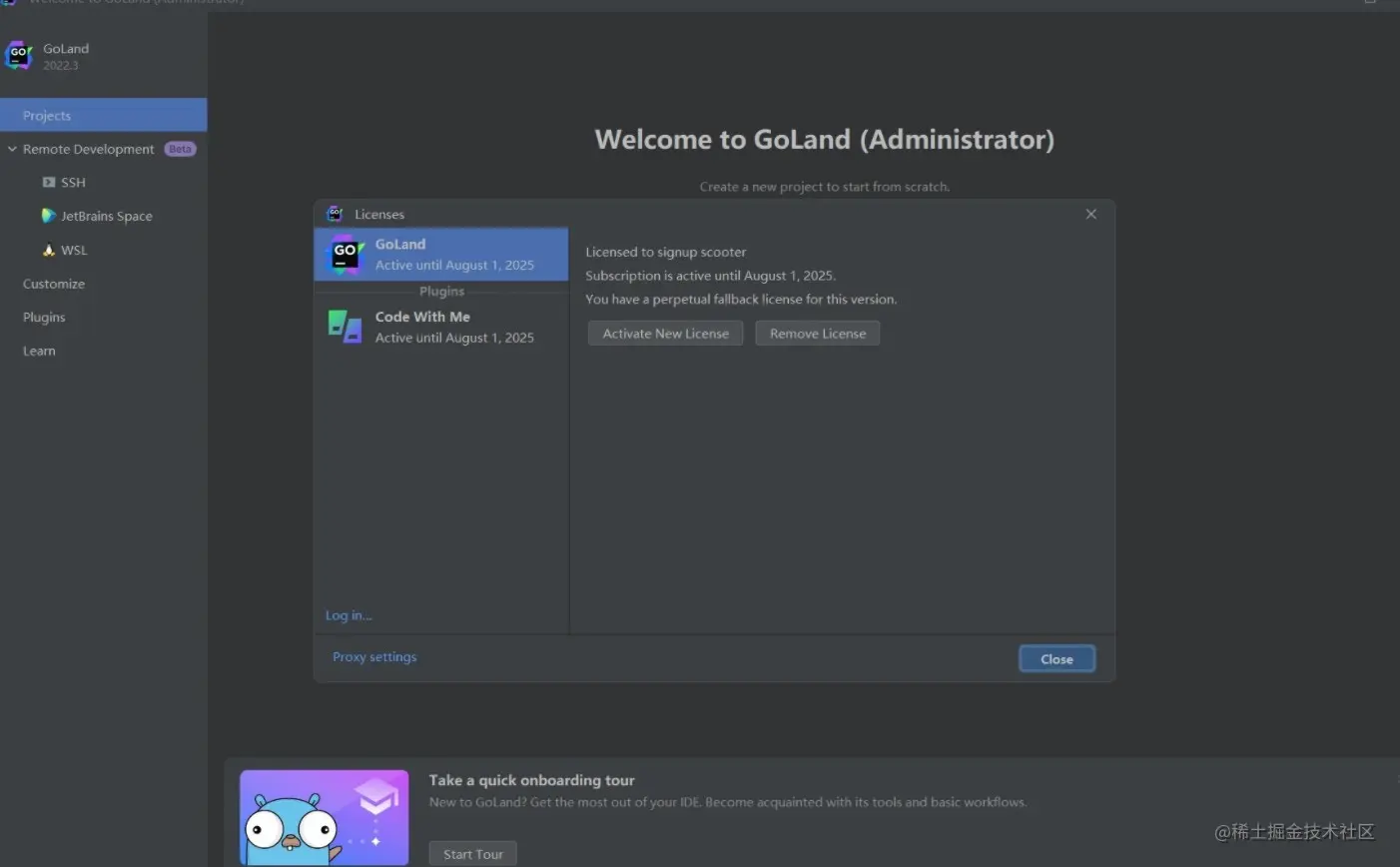This screenshot has width=1400, height=867.
Task: Click the Licenses dialog title icon
Action: tap(335, 214)
